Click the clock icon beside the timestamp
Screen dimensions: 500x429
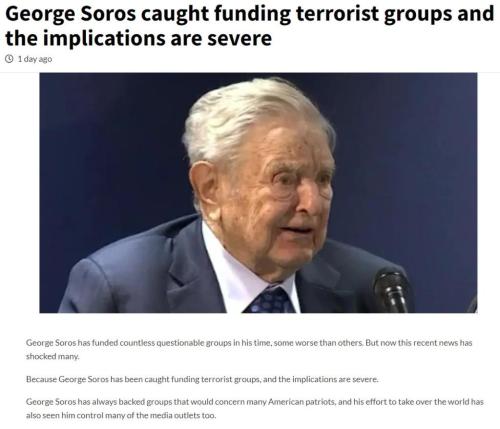pos(9,59)
